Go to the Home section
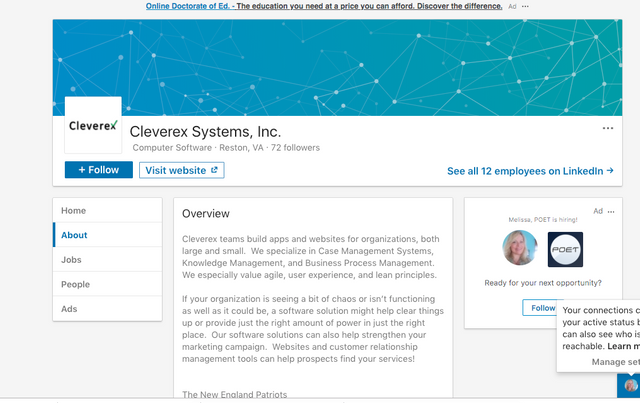Viewport: 640px width, 403px height. click(x=107, y=211)
